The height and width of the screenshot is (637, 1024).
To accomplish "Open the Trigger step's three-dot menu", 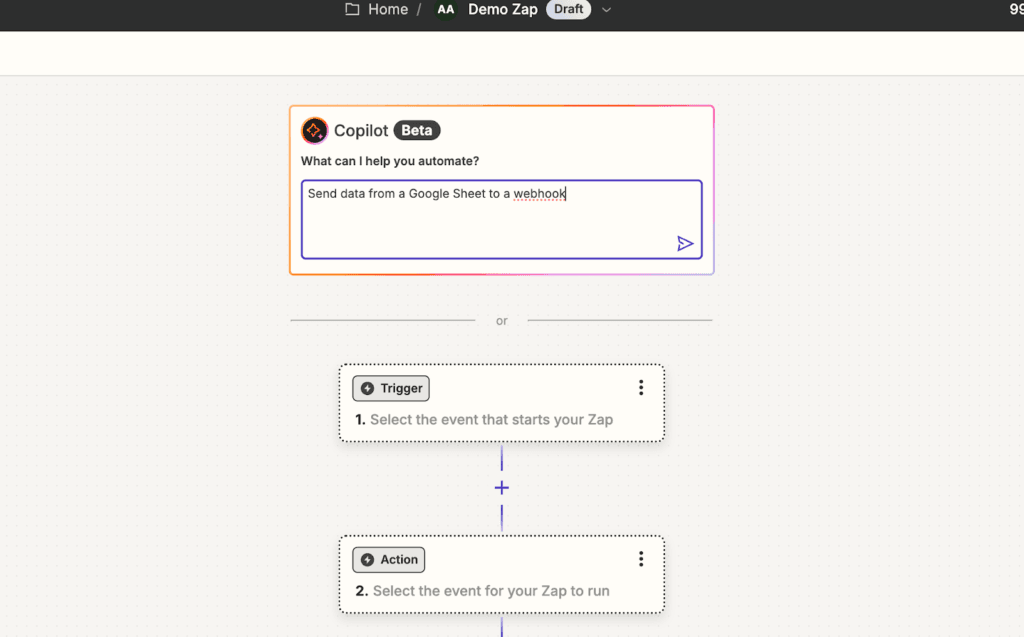I will click(641, 387).
